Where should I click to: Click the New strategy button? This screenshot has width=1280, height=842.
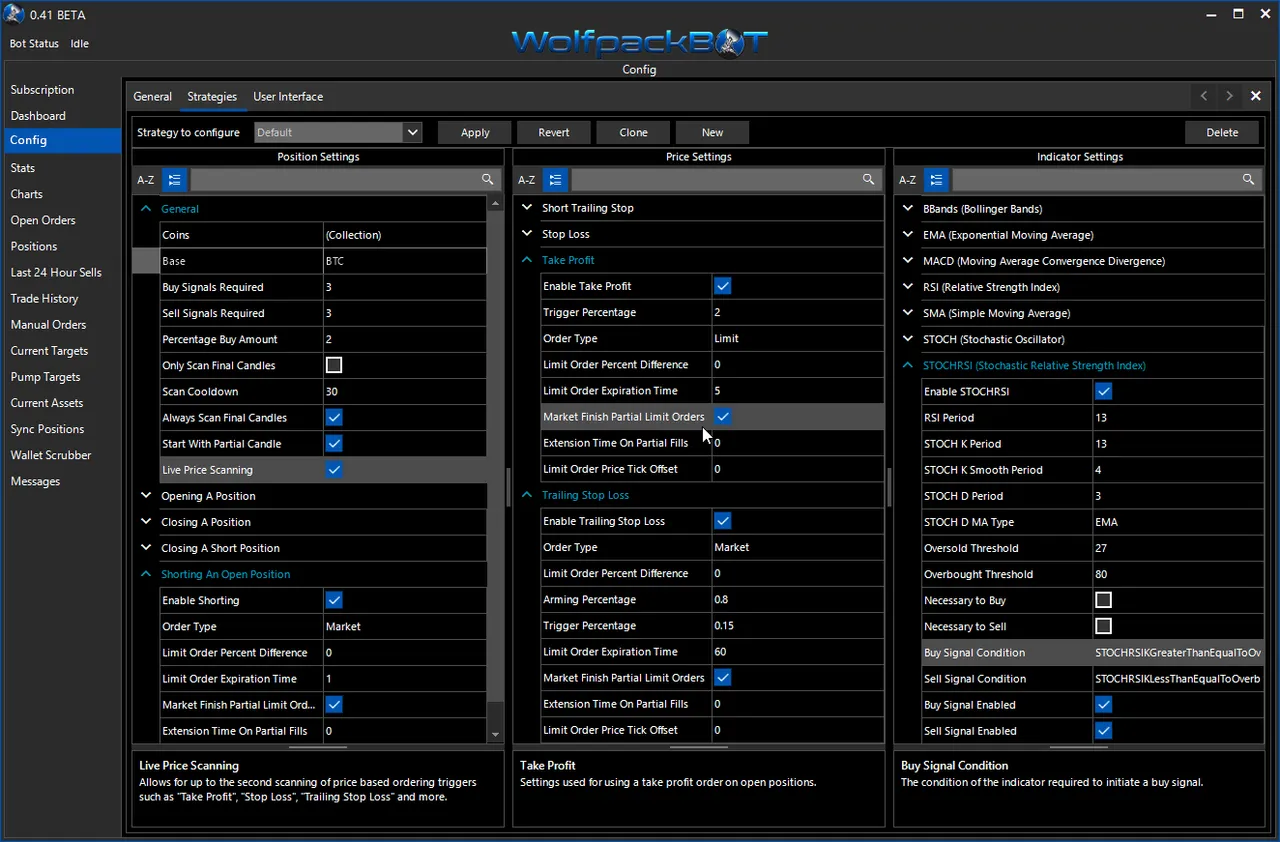coord(713,132)
